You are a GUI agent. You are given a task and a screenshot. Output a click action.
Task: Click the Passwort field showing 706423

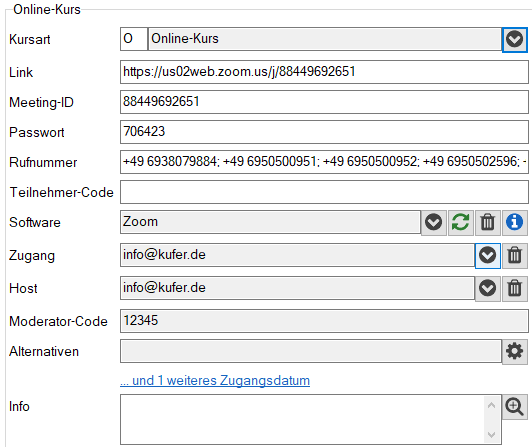tap(324, 132)
